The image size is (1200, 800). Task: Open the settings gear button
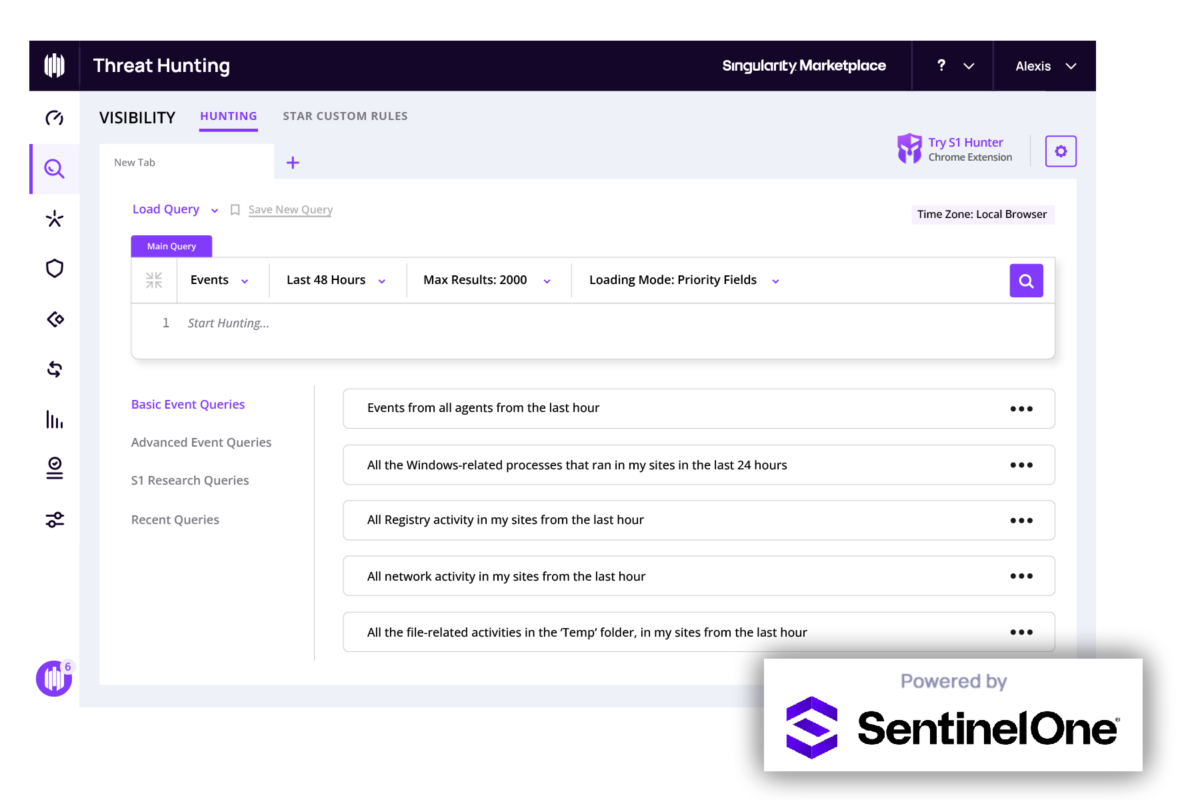click(x=1061, y=152)
